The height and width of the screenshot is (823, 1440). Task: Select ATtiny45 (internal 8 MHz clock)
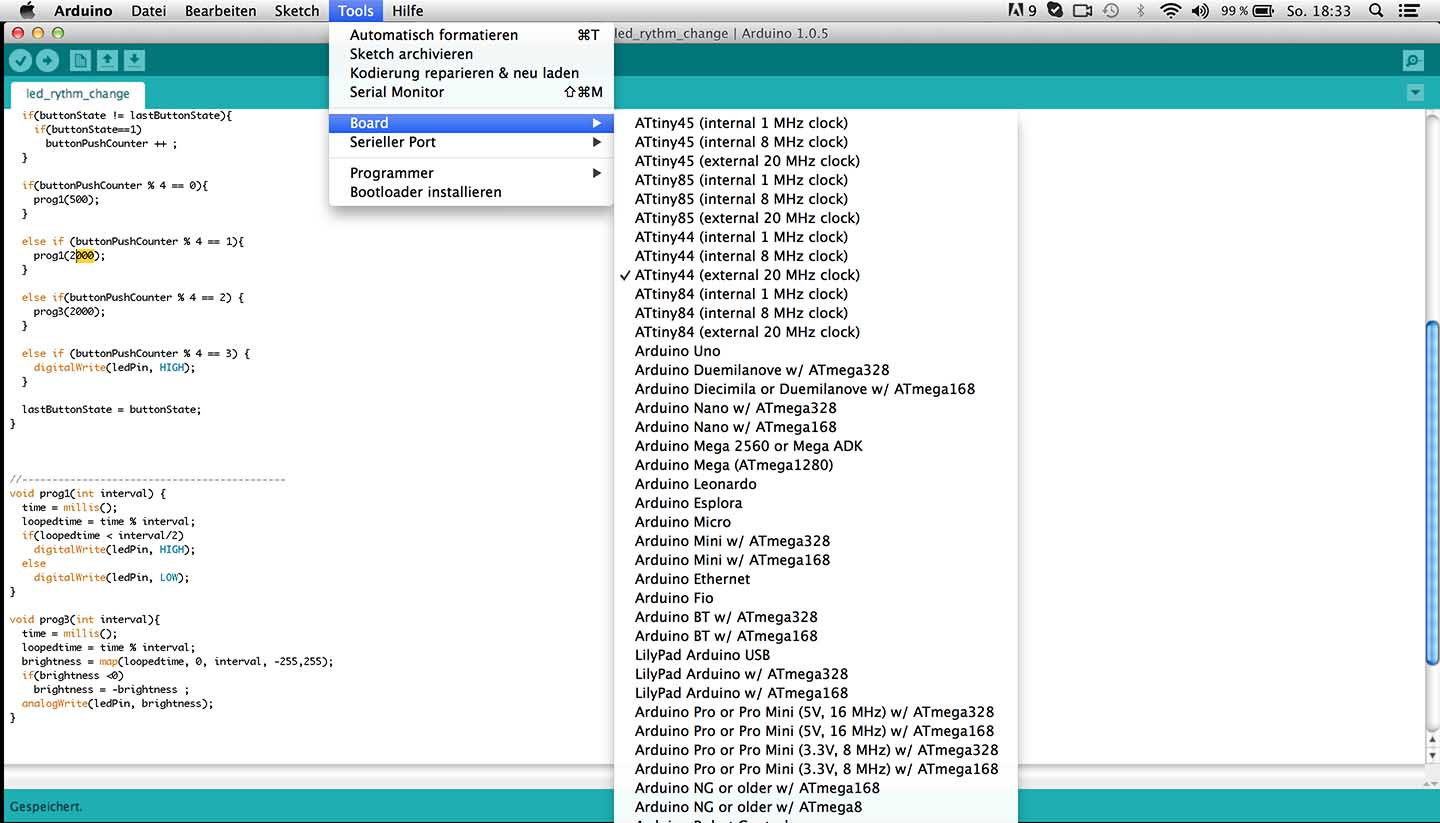click(816, 142)
